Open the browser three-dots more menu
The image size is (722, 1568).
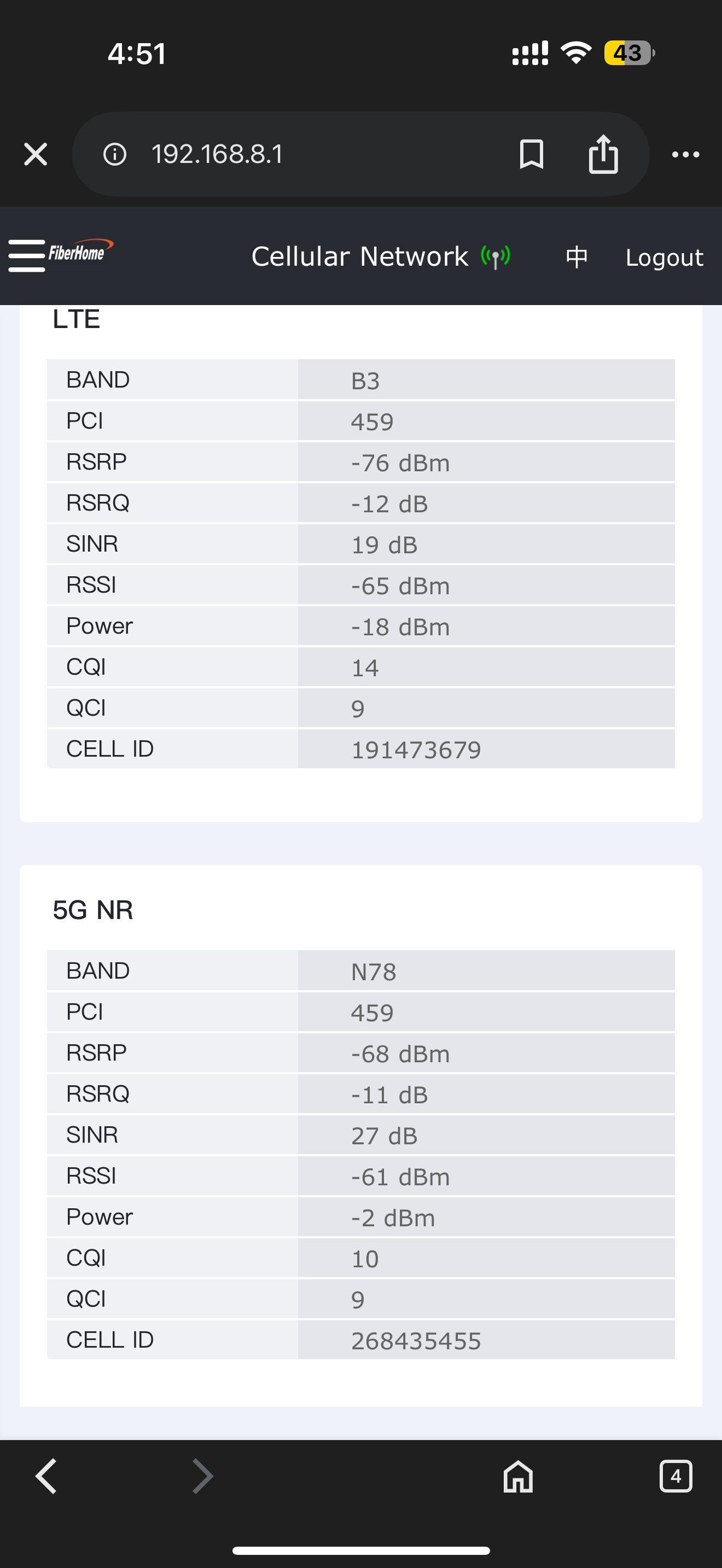[685, 155]
